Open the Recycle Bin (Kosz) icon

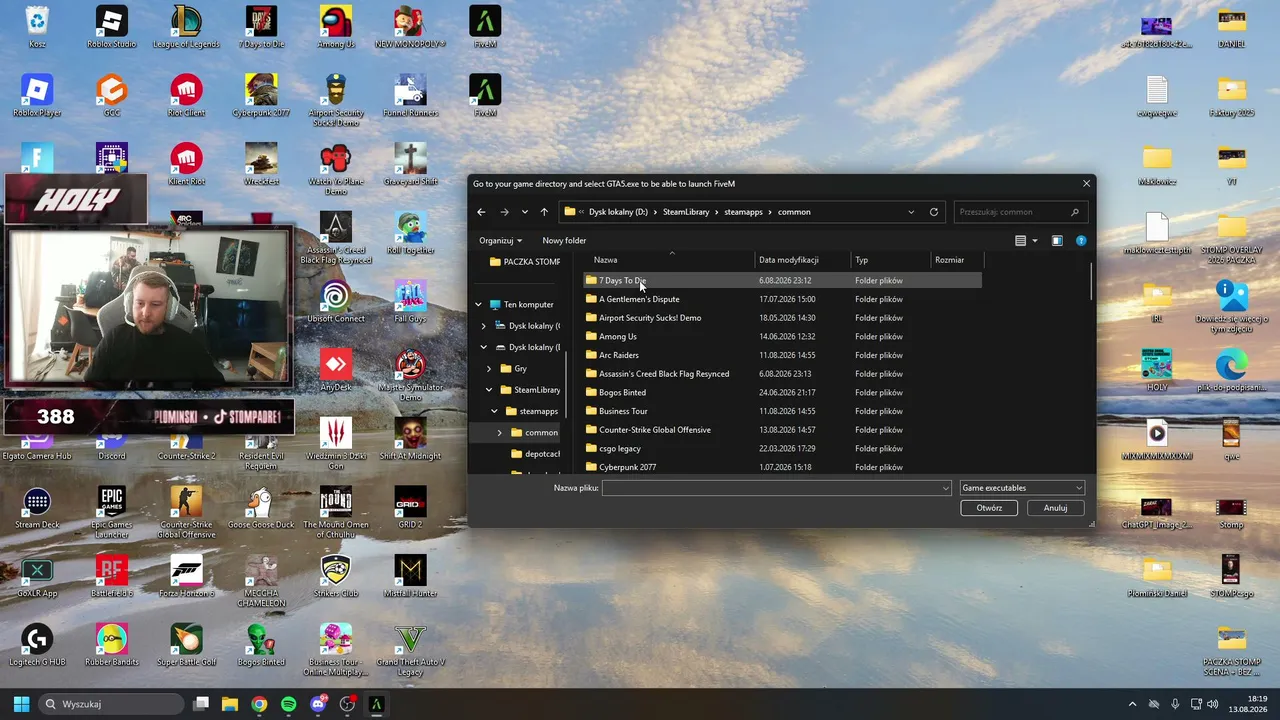(x=37, y=26)
